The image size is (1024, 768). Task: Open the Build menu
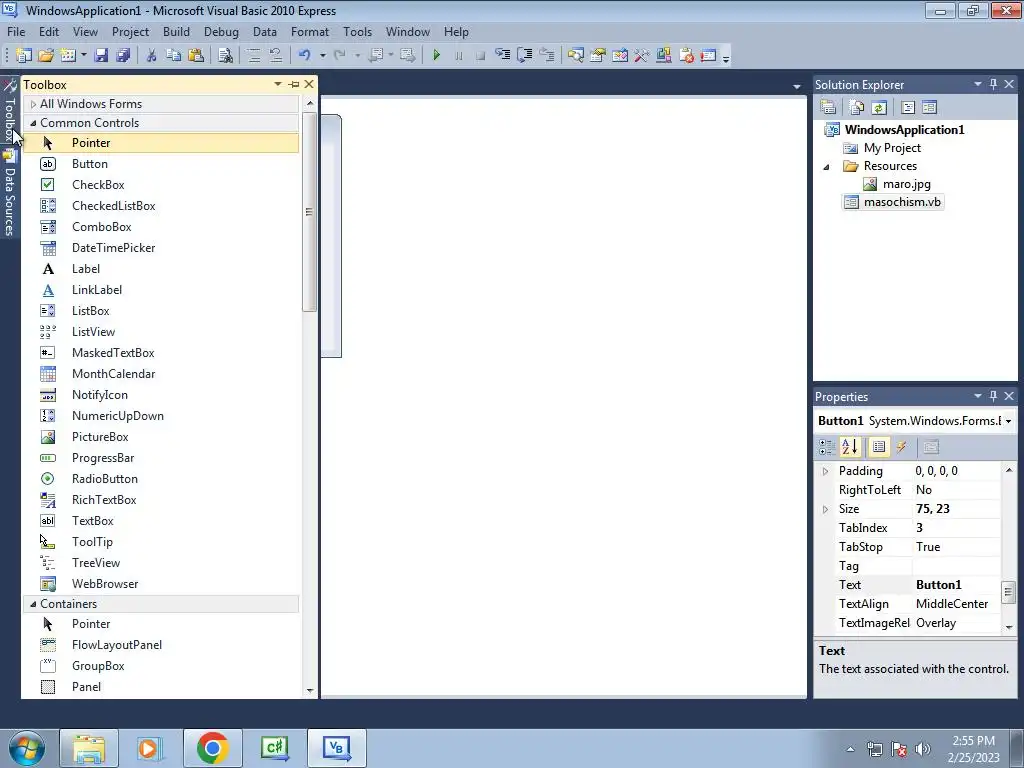[x=176, y=31]
